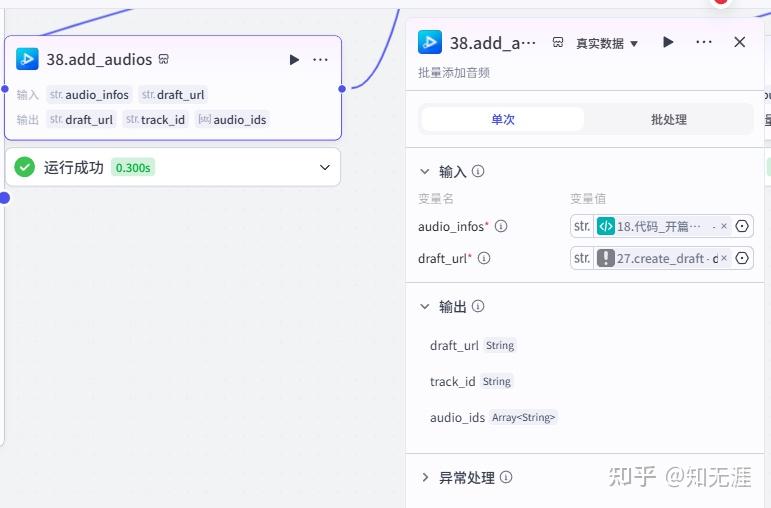
Task: Open more options on 38.add_audios node card
Action: 320,60
